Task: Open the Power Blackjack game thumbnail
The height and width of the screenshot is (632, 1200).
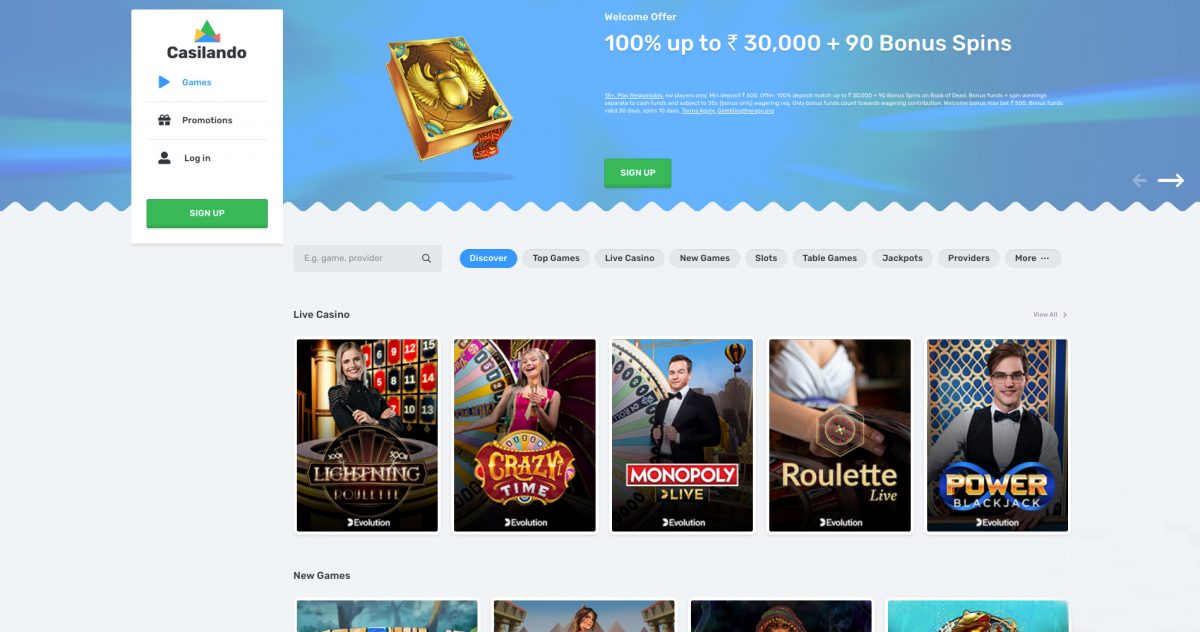Action: tap(997, 435)
